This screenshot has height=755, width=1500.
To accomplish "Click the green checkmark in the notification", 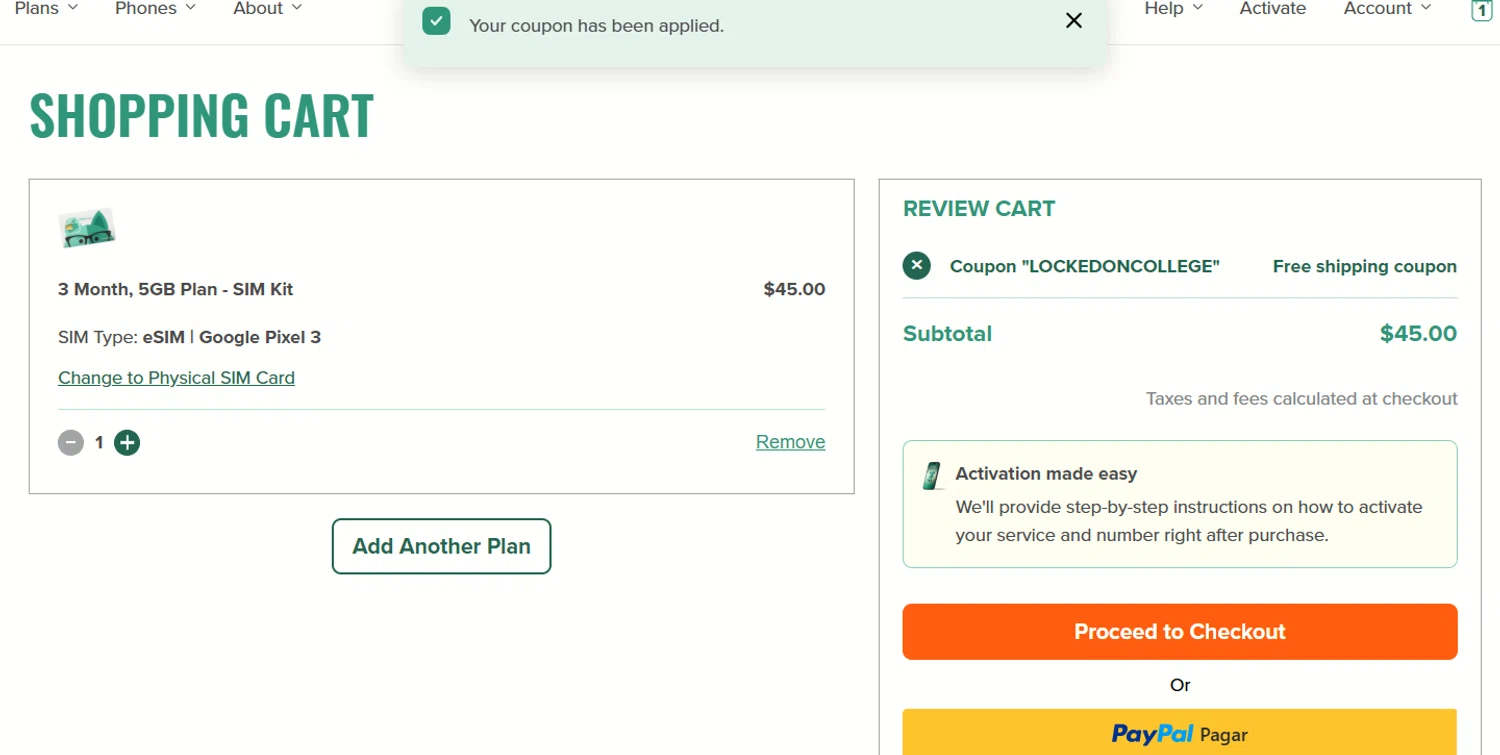I will coord(436,21).
